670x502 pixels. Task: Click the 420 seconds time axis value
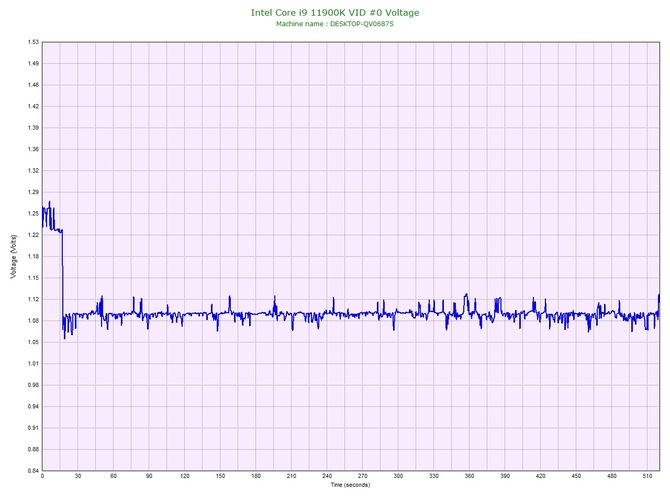click(541, 476)
